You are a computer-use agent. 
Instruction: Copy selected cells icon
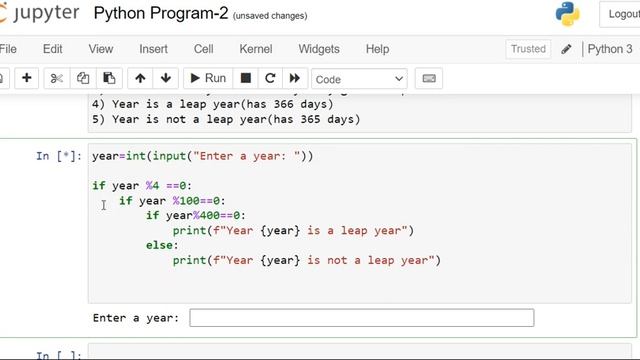(x=83, y=78)
